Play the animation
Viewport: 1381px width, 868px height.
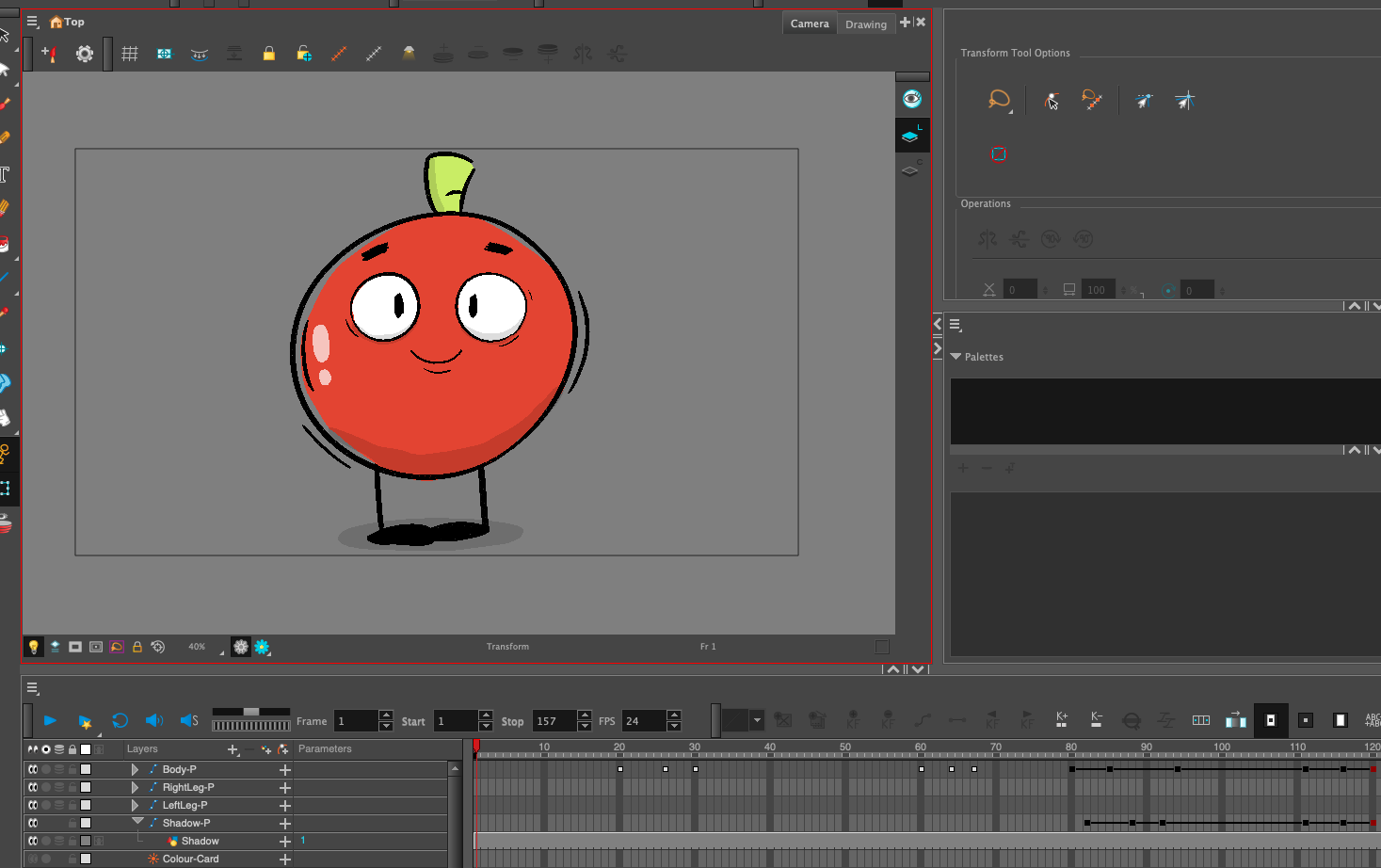(x=50, y=720)
